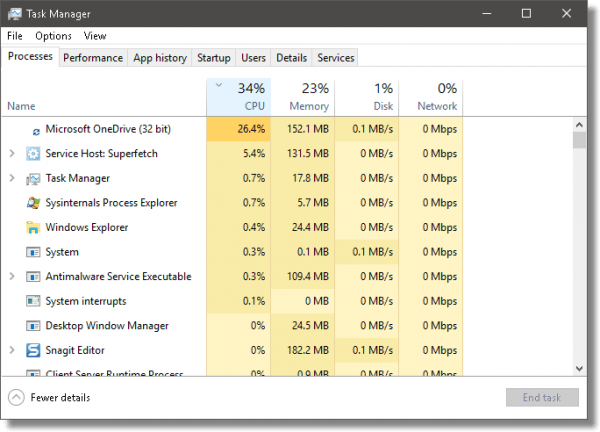This screenshot has height=432, width=600.
Task: Click the System interrupts icon
Action: click(33, 301)
